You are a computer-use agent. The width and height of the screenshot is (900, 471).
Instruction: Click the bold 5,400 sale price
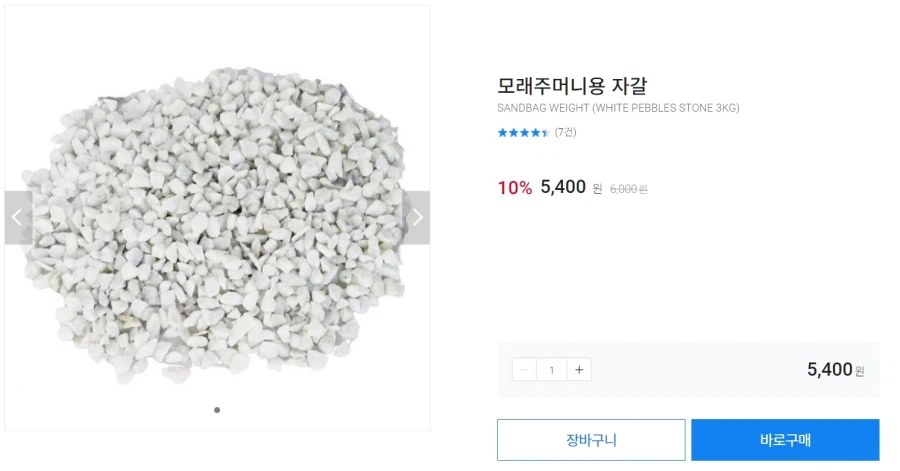[563, 187]
